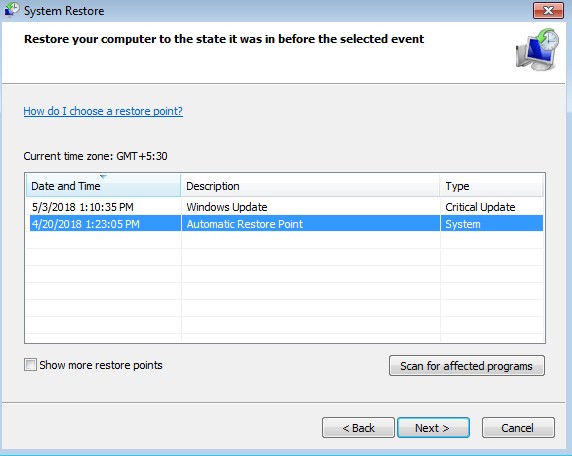Click the Windows Update description cell
The image size is (572, 456).
227,207
